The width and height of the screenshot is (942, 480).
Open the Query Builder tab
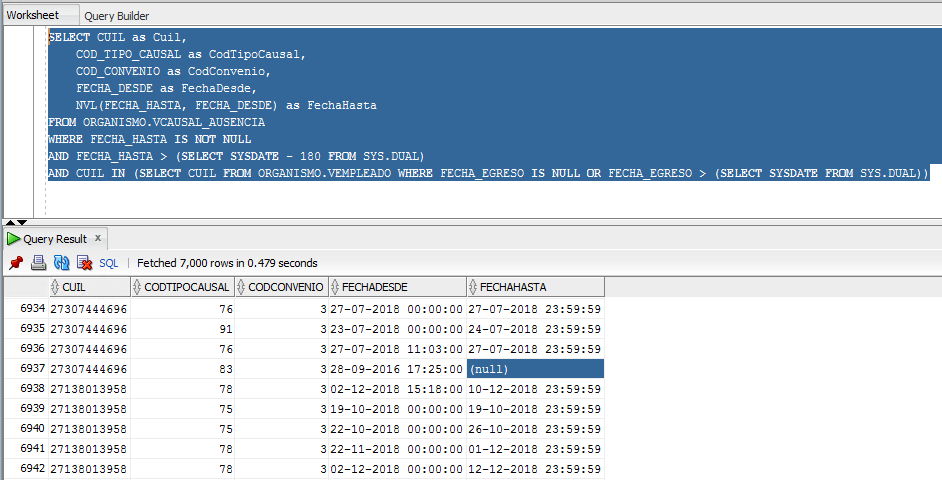(x=116, y=16)
